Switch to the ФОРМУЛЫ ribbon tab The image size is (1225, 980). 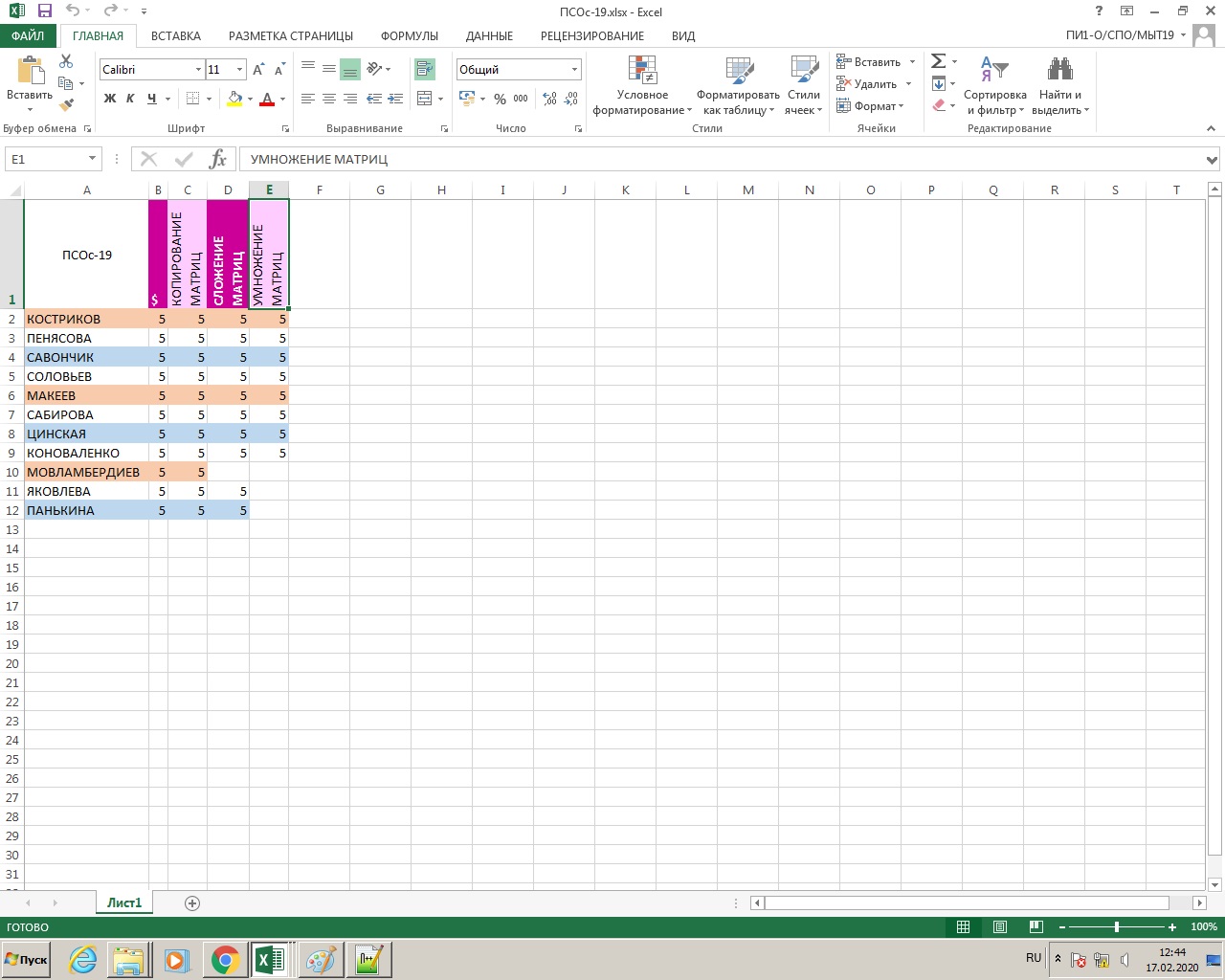click(x=409, y=35)
